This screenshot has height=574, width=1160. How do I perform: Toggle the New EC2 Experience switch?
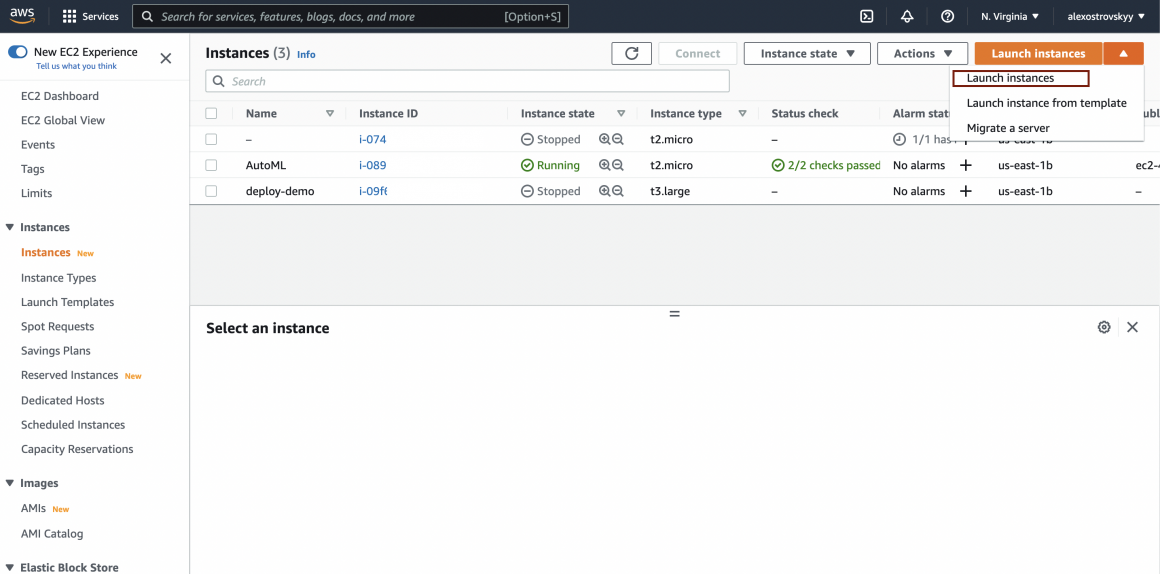pos(18,52)
